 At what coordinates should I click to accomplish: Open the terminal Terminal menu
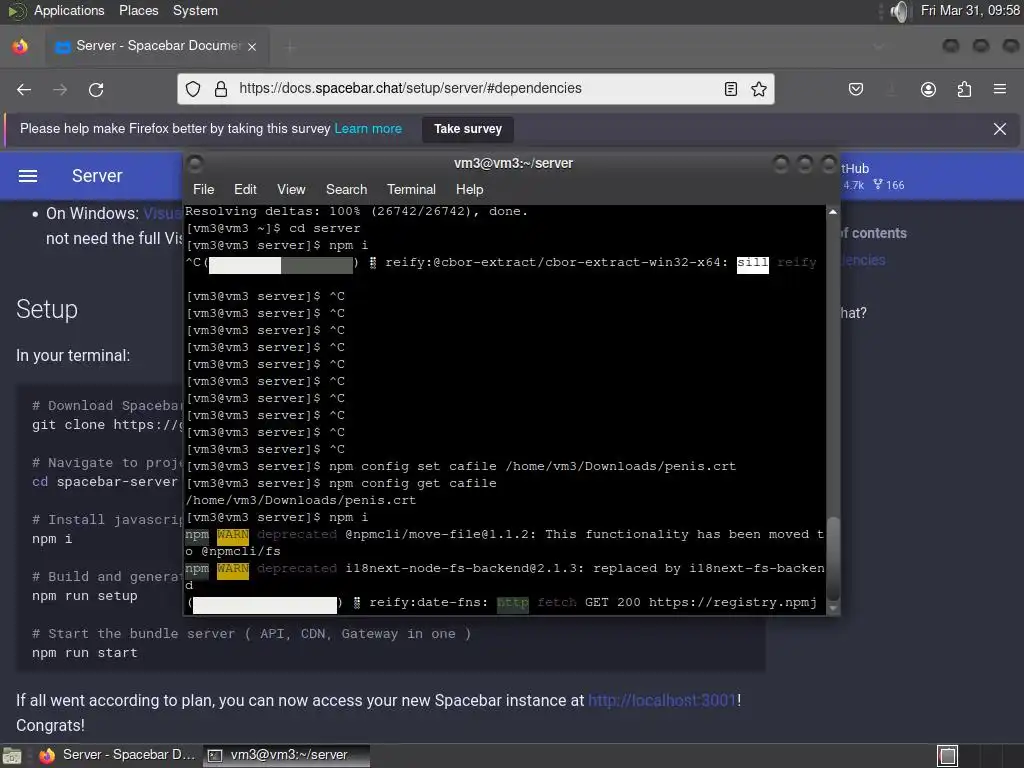(x=411, y=189)
